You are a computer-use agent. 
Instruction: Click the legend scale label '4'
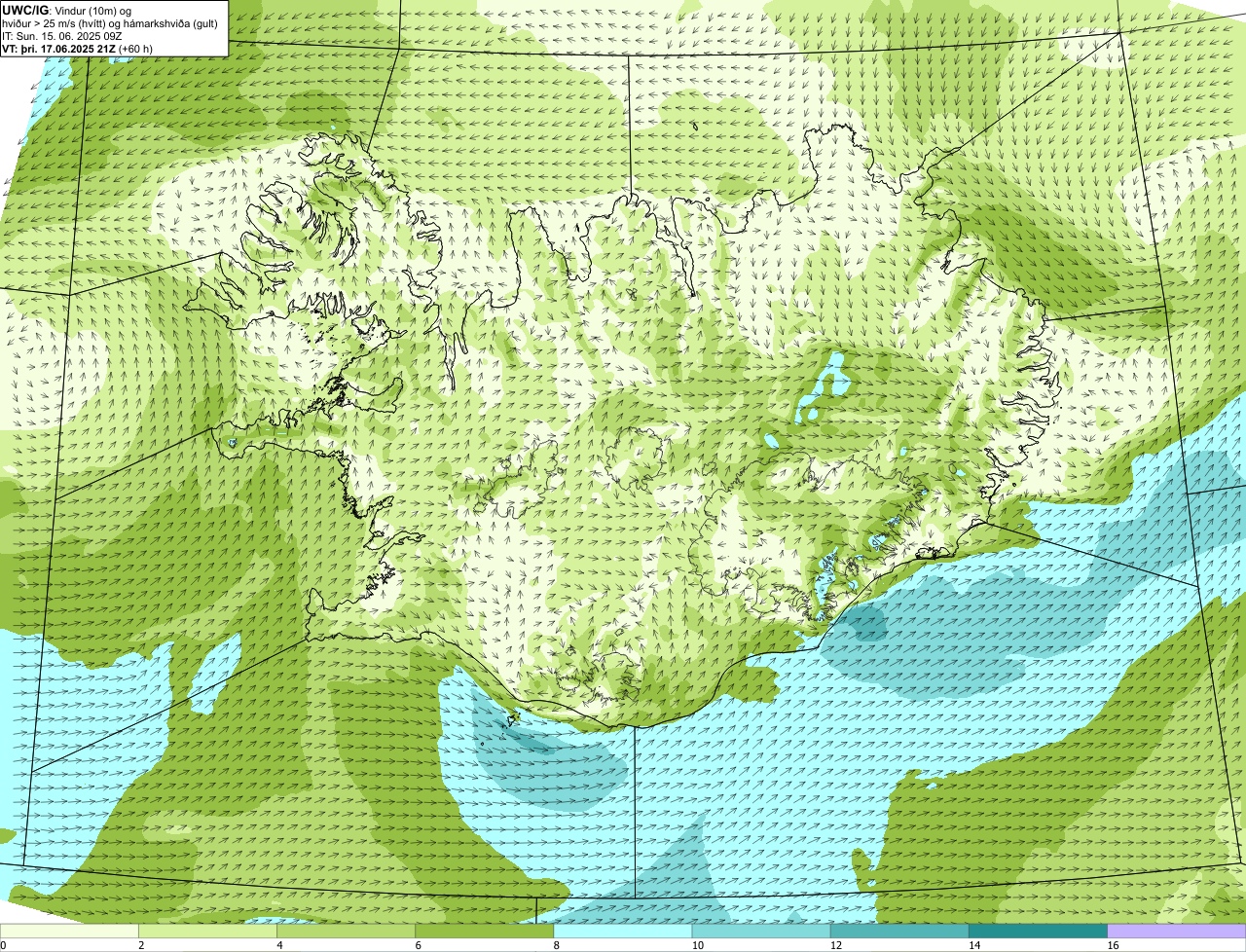point(279,945)
